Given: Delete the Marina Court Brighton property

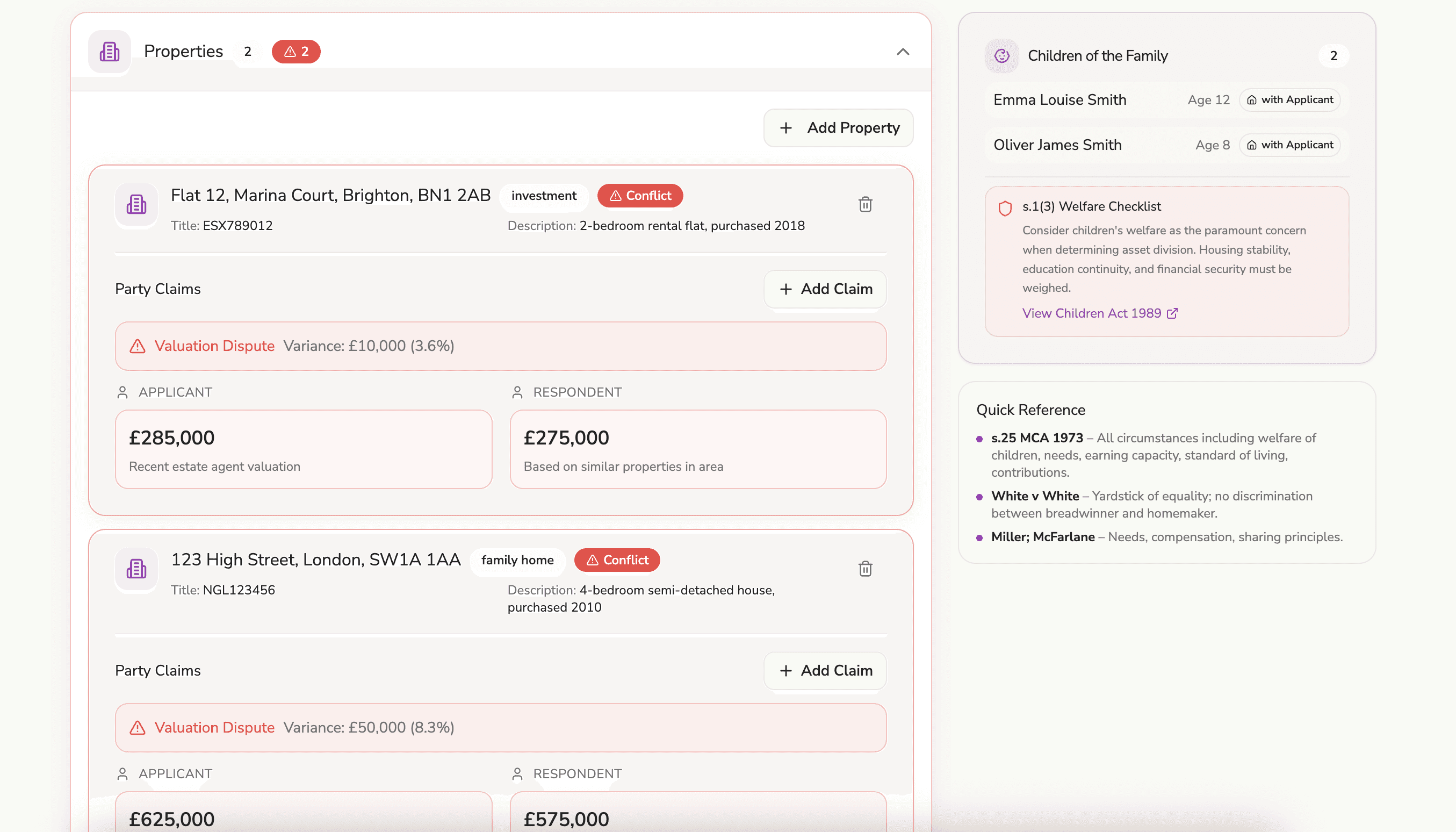Looking at the screenshot, I should click(865, 205).
